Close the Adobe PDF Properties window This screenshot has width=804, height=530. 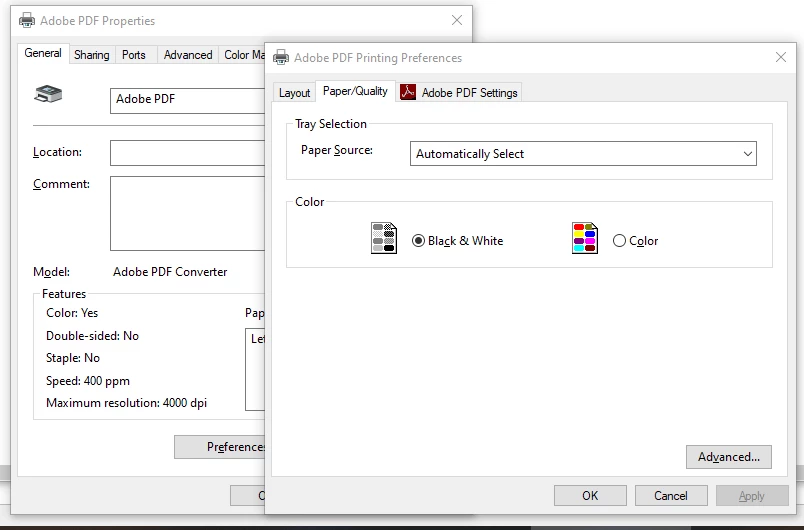[x=457, y=20]
